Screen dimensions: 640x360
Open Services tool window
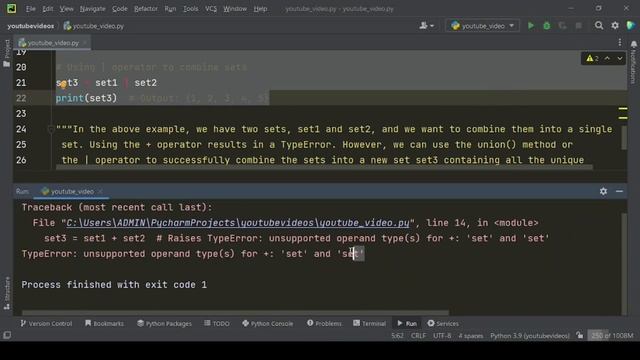[443, 323]
